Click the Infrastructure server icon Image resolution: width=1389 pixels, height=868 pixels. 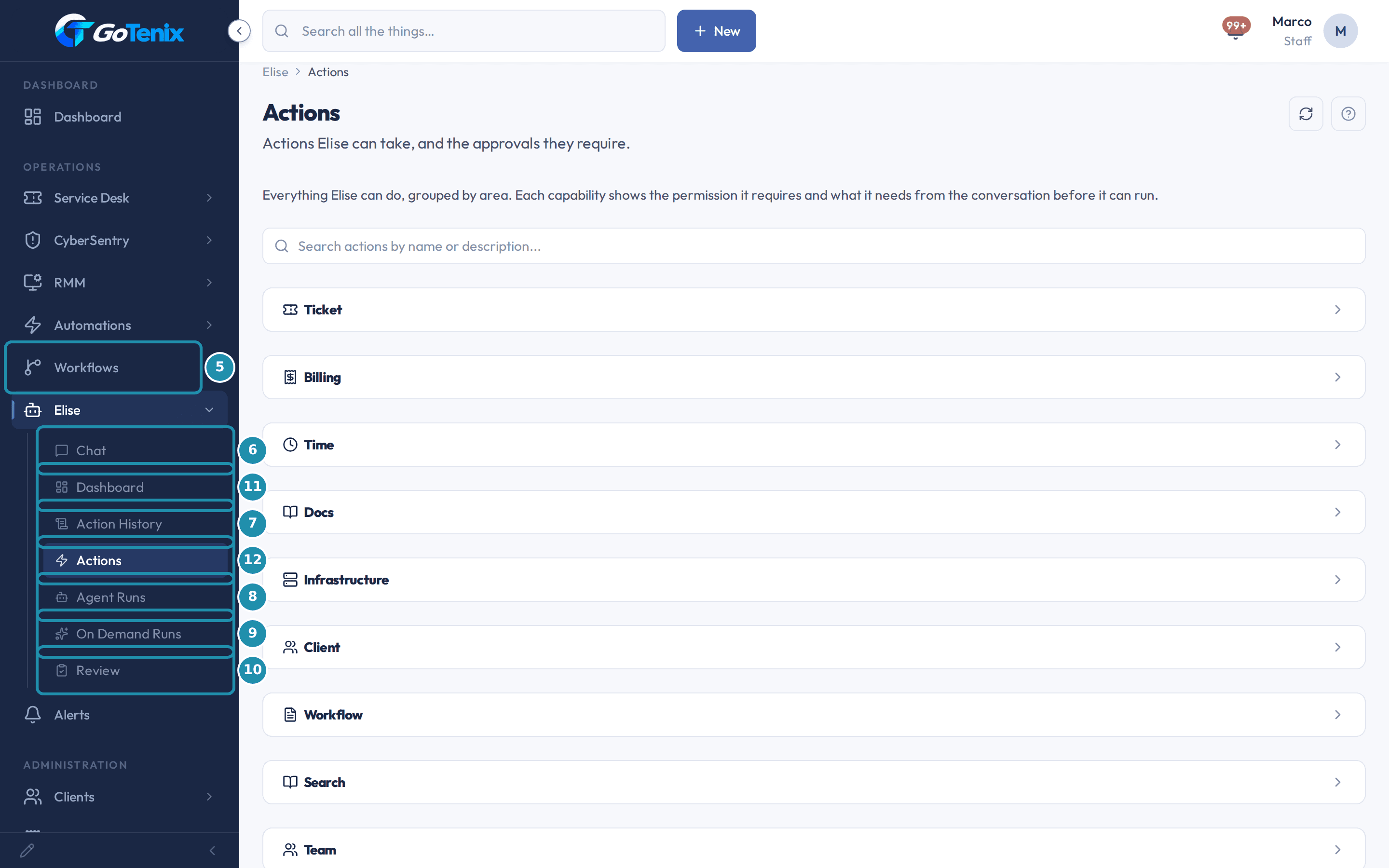tap(290, 580)
